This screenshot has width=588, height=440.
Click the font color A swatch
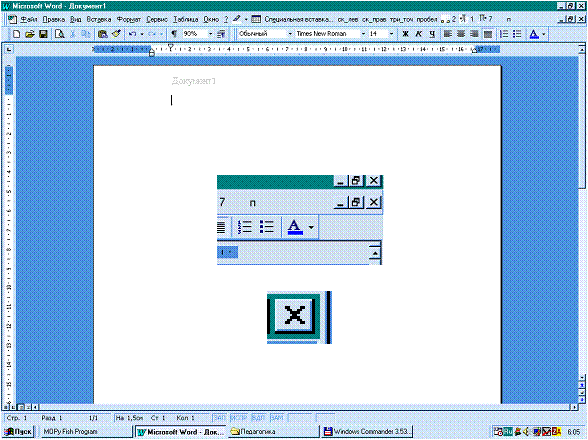pos(534,34)
